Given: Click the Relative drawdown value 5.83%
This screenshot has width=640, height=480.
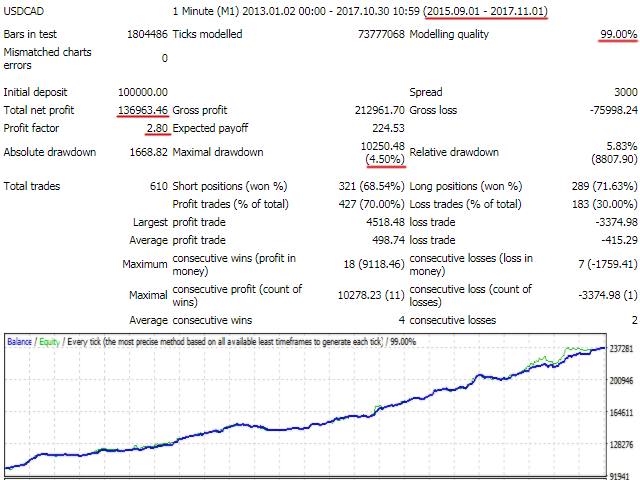Looking at the screenshot, I should tap(622, 146).
